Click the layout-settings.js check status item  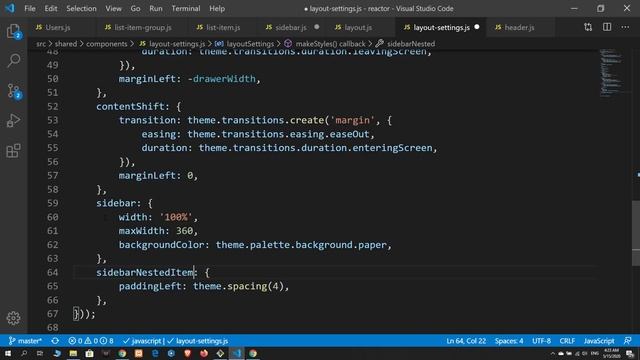click(198, 341)
